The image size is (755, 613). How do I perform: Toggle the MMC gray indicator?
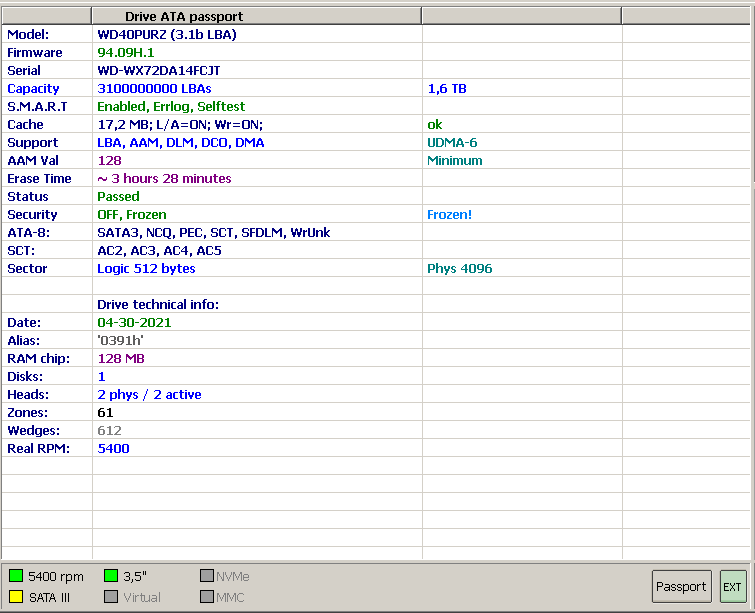(207, 597)
